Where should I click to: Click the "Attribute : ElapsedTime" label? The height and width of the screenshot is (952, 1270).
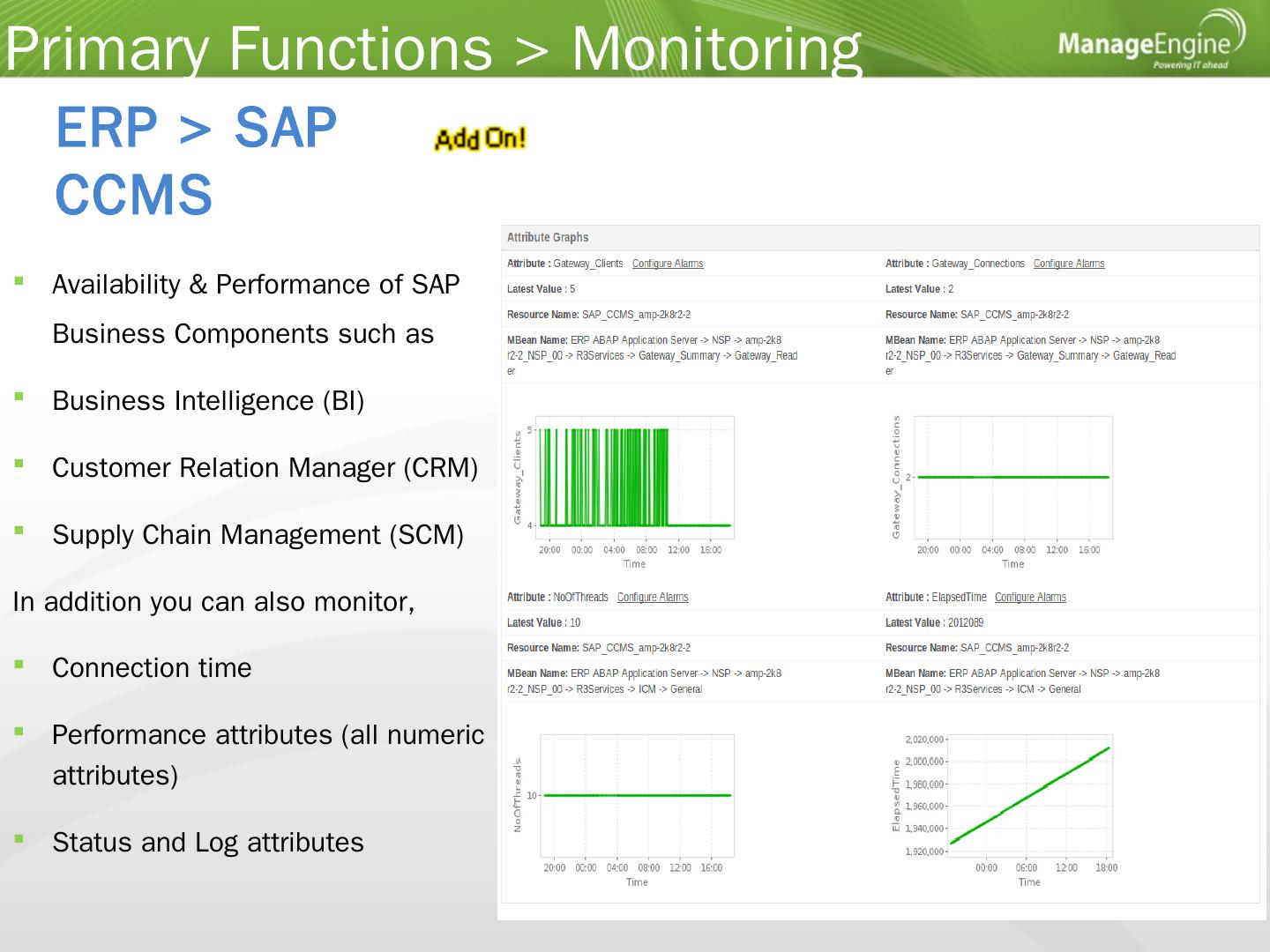tap(936, 598)
